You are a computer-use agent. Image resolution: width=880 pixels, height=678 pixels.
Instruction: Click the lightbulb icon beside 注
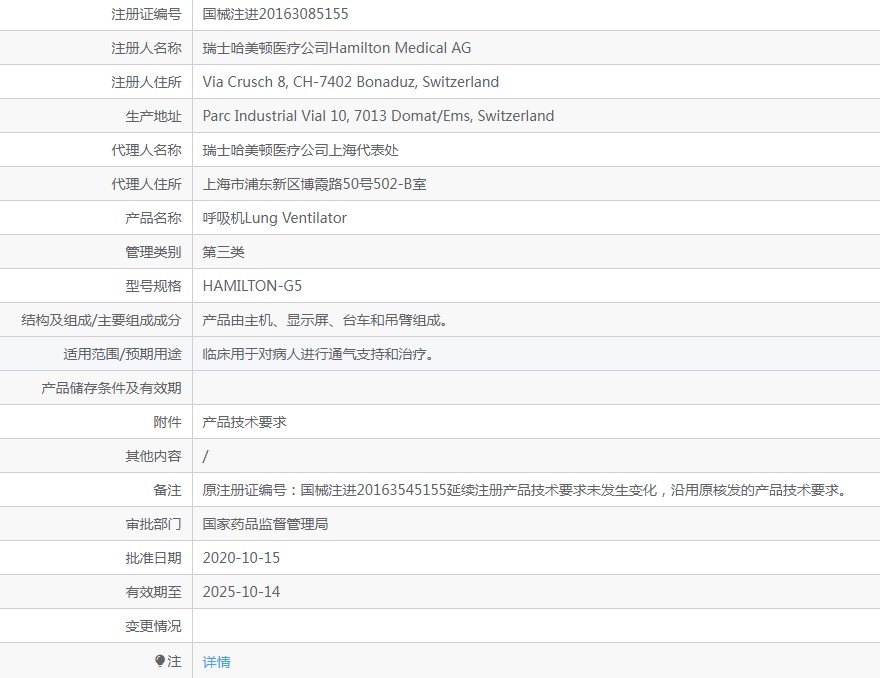tap(160, 661)
